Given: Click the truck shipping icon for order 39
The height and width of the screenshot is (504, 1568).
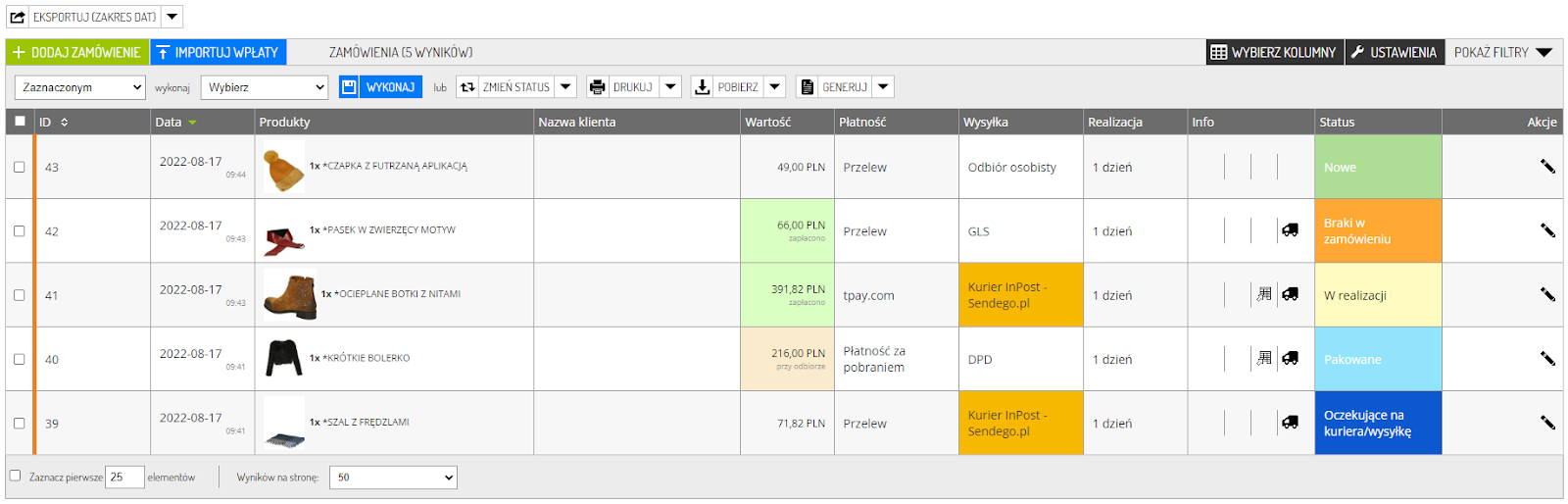Looking at the screenshot, I should [x=1290, y=423].
